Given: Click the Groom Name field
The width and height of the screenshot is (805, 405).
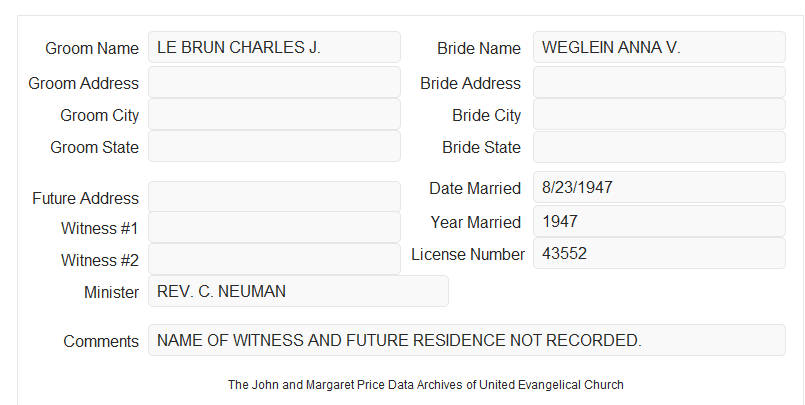Looking at the screenshot, I should click(x=274, y=47).
